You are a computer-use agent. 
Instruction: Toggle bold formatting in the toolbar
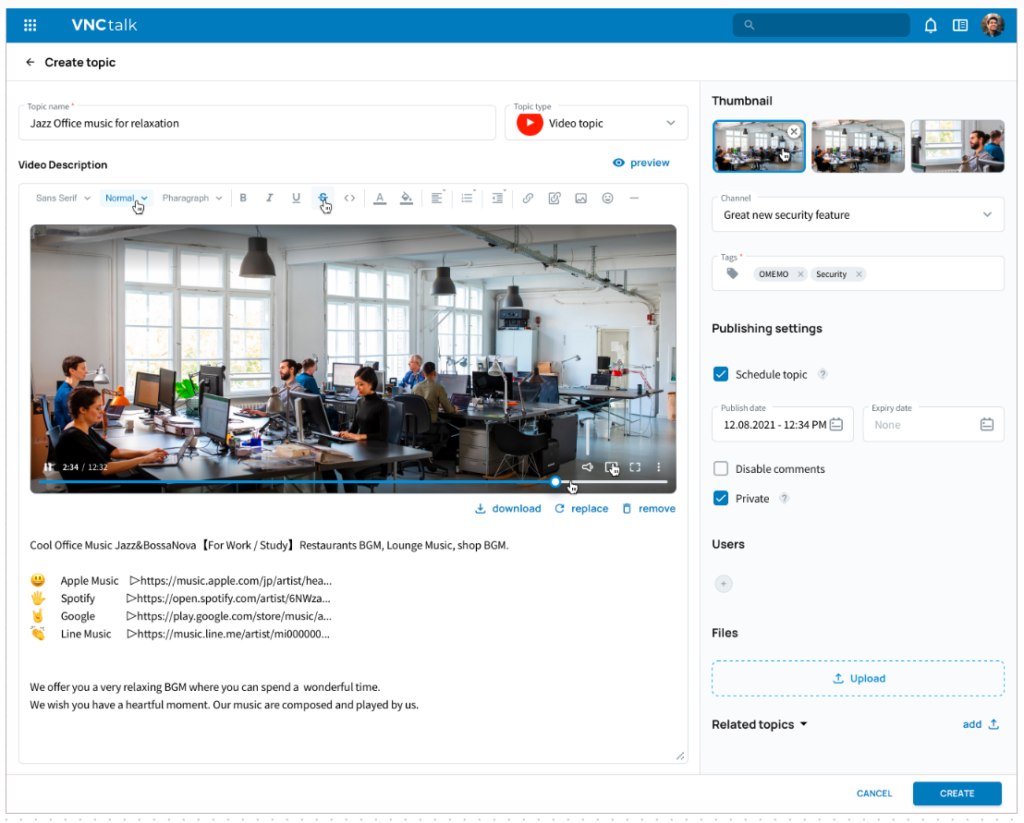point(243,198)
